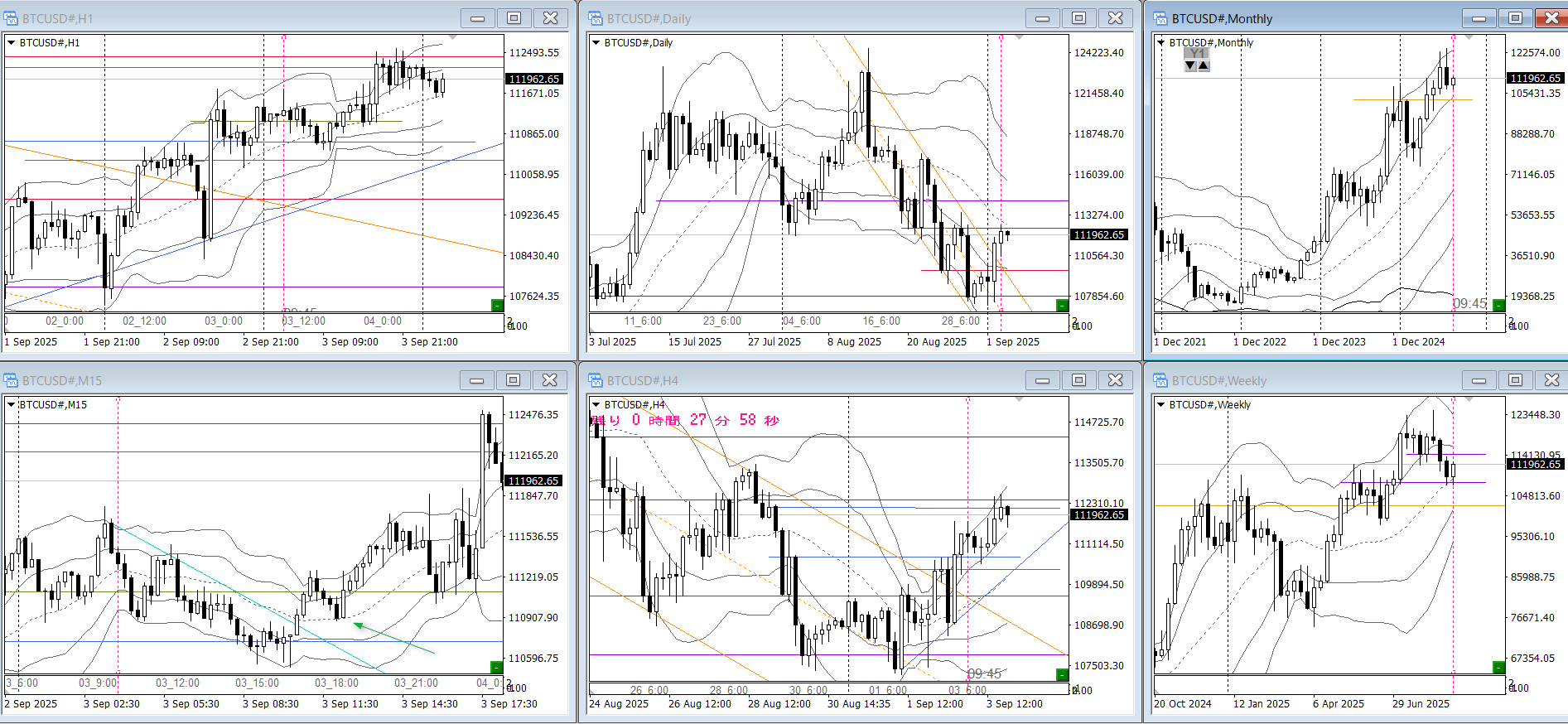The width and height of the screenshot is (1568, 724).
Task: Expand triangle beside BTCUSD#,Weekly chart label
Action: click(x=1160, y=405)
